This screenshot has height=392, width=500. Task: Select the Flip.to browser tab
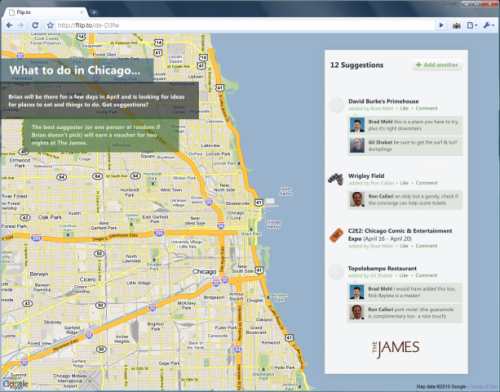[45, 12]
